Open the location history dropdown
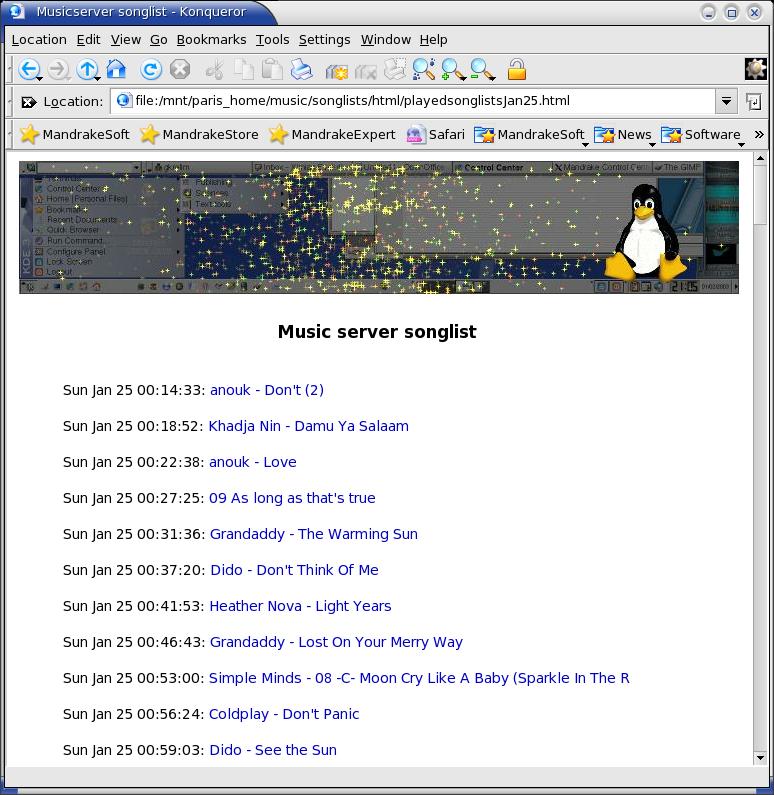The image size is (774, 795). (x=726, y=101)
